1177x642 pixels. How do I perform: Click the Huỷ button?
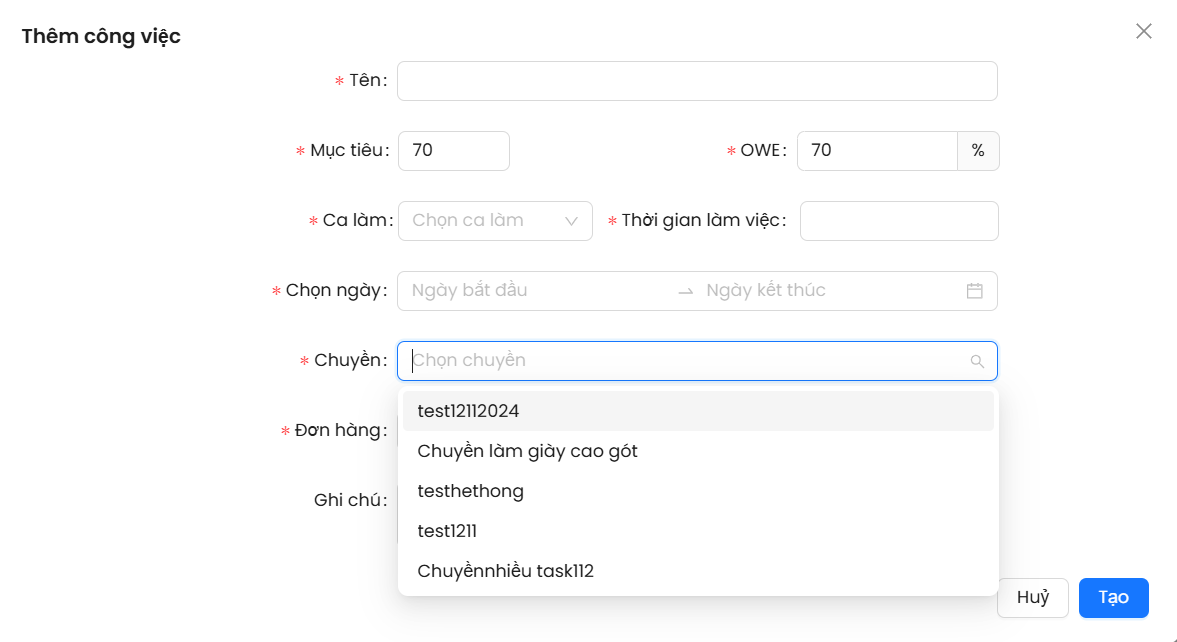[x=1032, y=598]
